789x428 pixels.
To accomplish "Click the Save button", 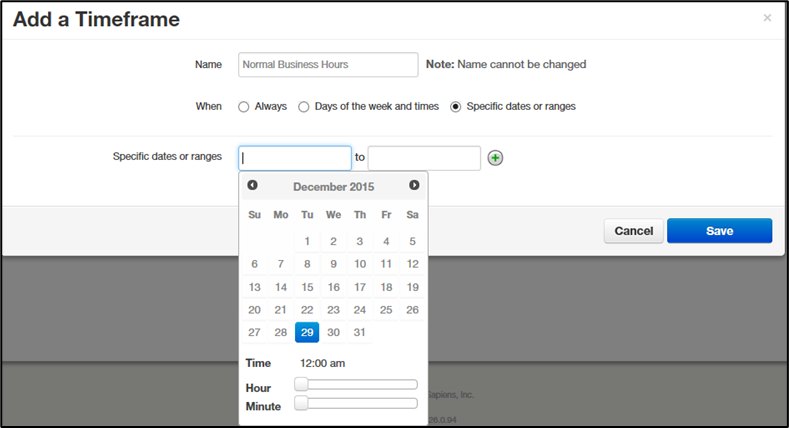I will (x=719, y=231).
